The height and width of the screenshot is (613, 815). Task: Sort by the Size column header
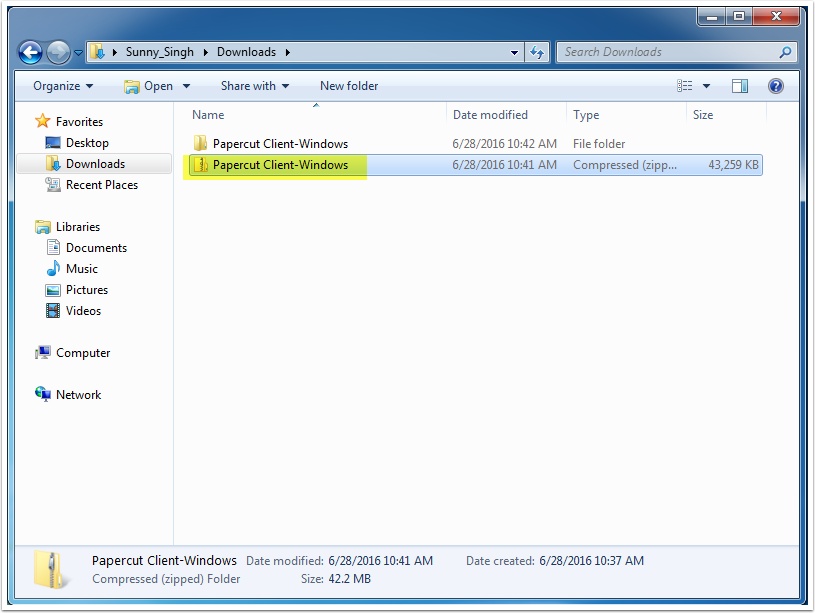[x=703, y=115]
